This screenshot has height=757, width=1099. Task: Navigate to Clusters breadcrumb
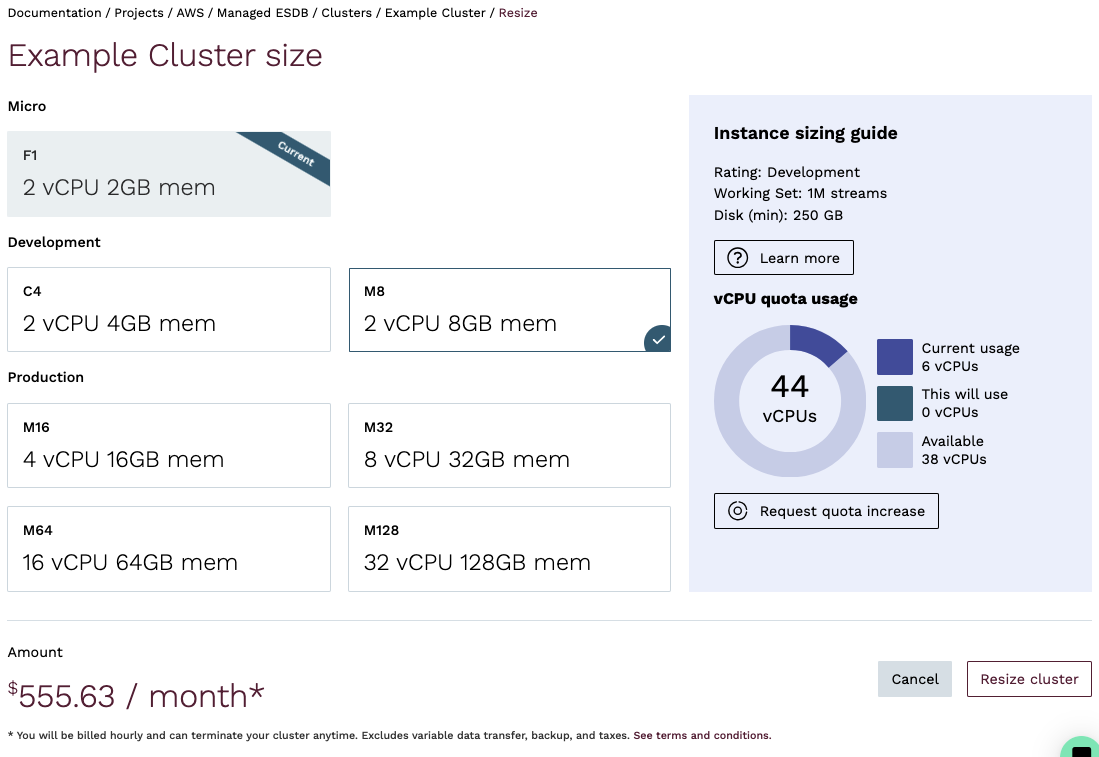pyautogui.click(x=346, y=13)
